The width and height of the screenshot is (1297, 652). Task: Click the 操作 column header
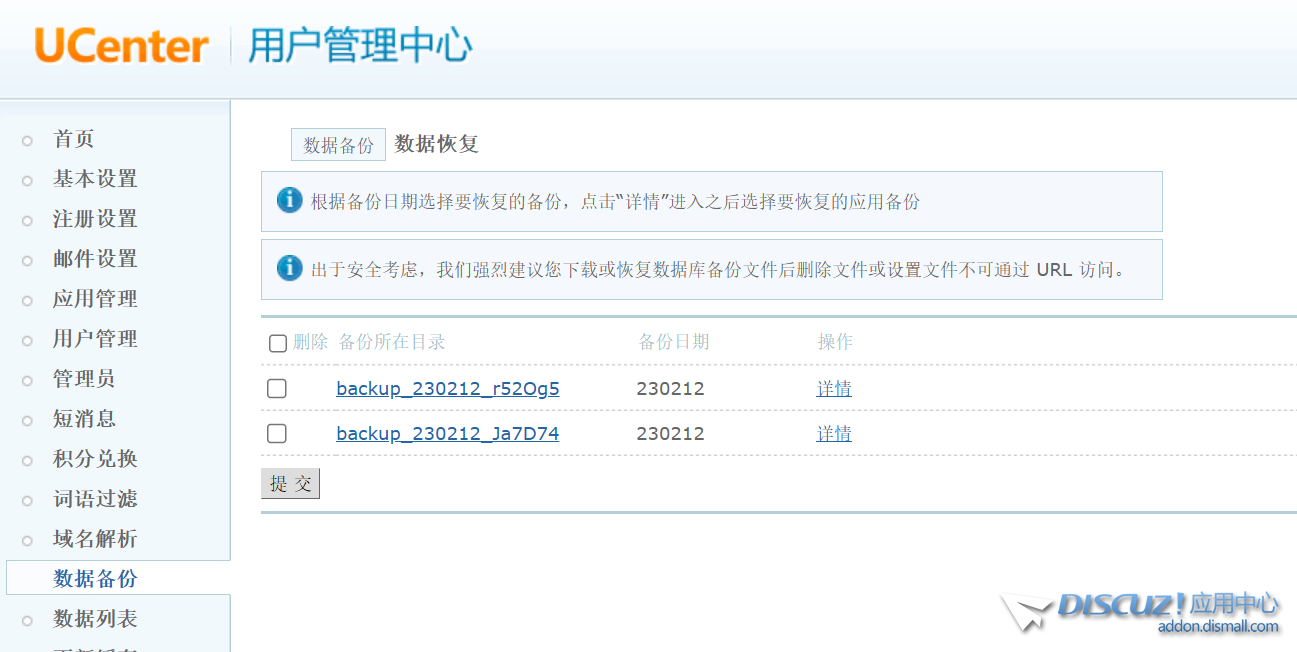pyautogui.click(x=835, y=342)
